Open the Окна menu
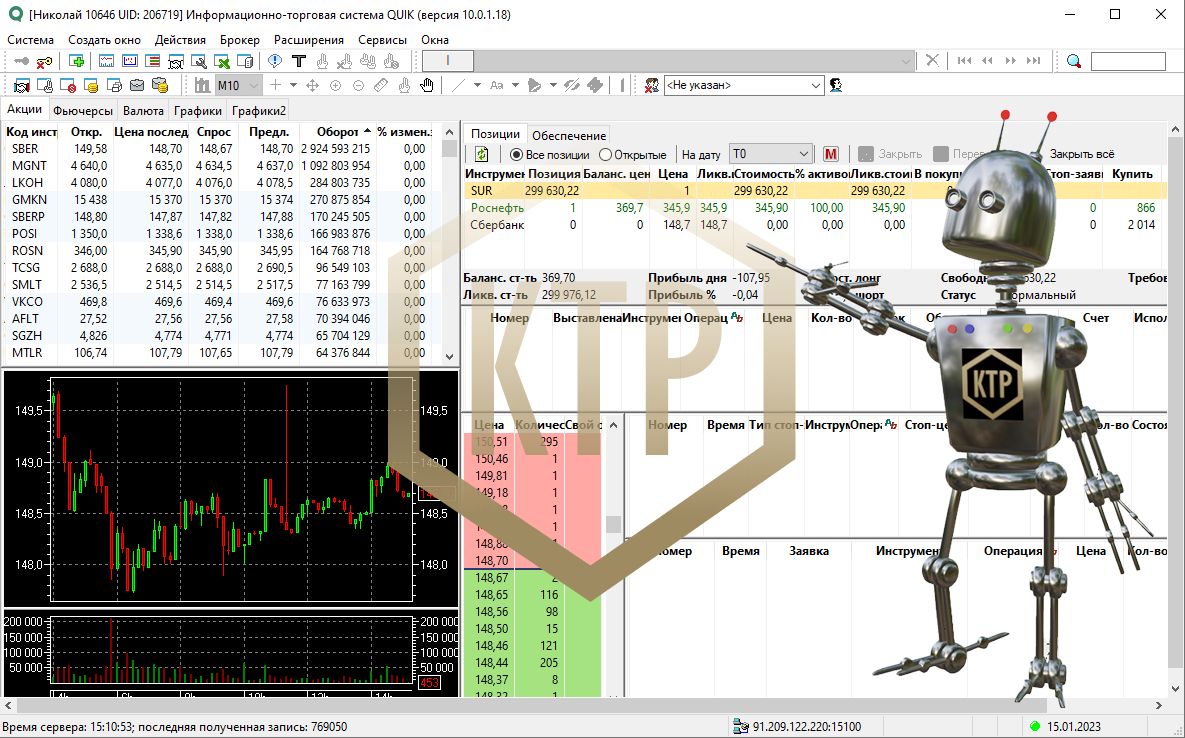Viewport: 1185px width, 738px height. pos(435,40)
